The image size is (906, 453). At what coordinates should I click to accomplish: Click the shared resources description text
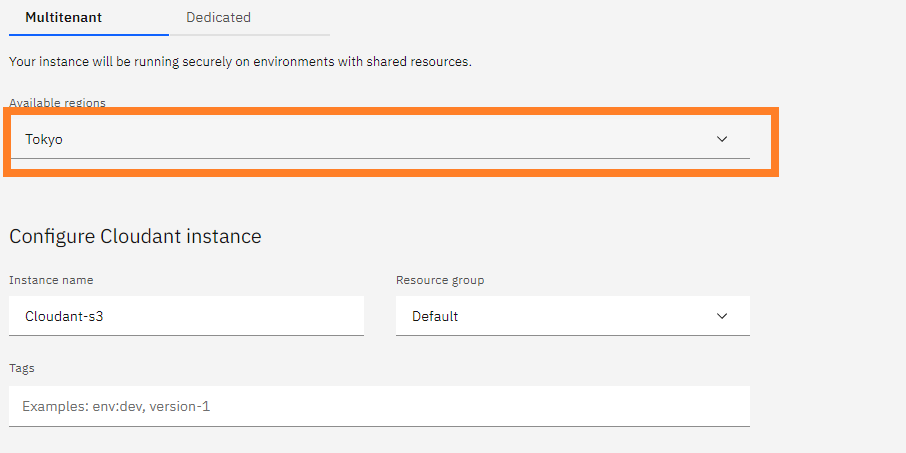(x=240, y=62)
